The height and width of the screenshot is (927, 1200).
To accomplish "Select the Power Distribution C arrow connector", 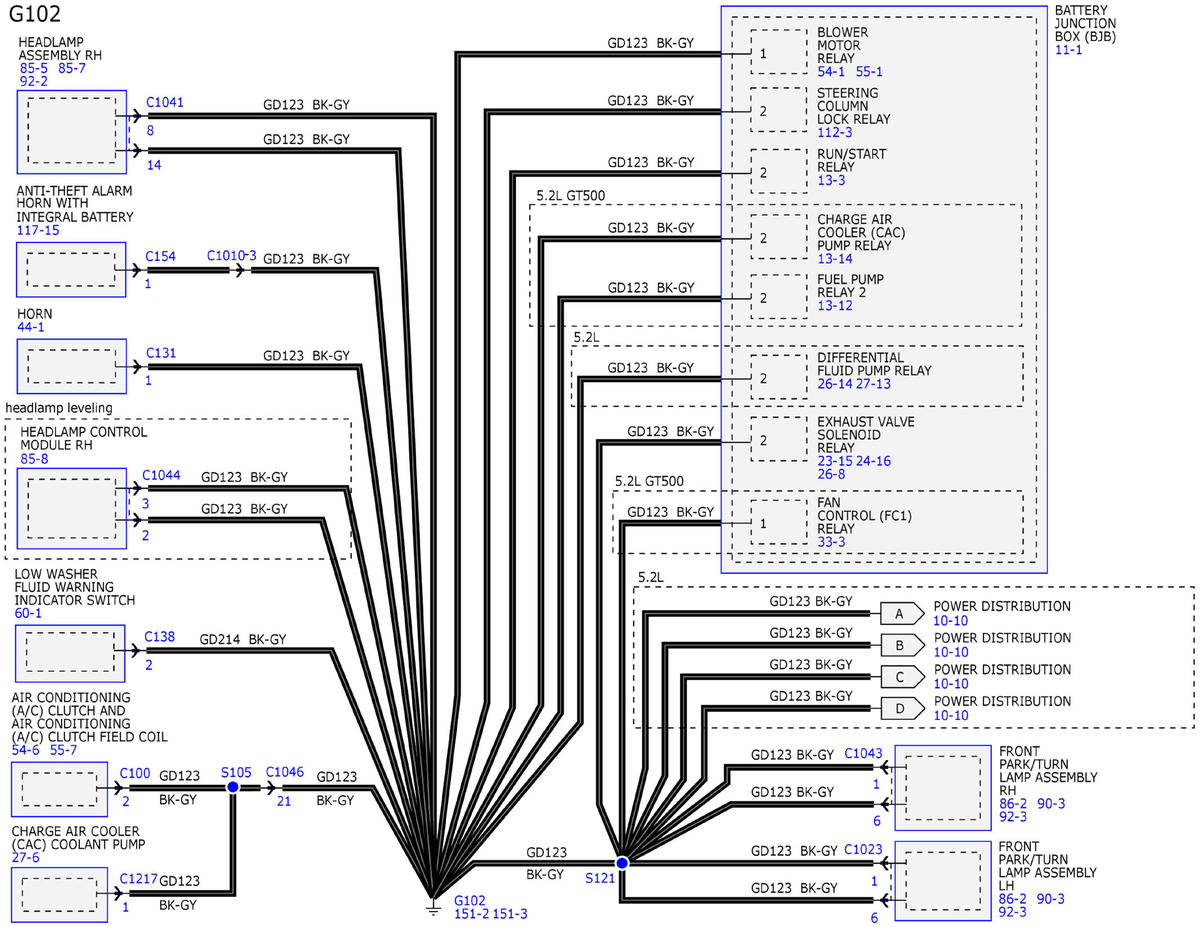I will (x=900, y=677).
